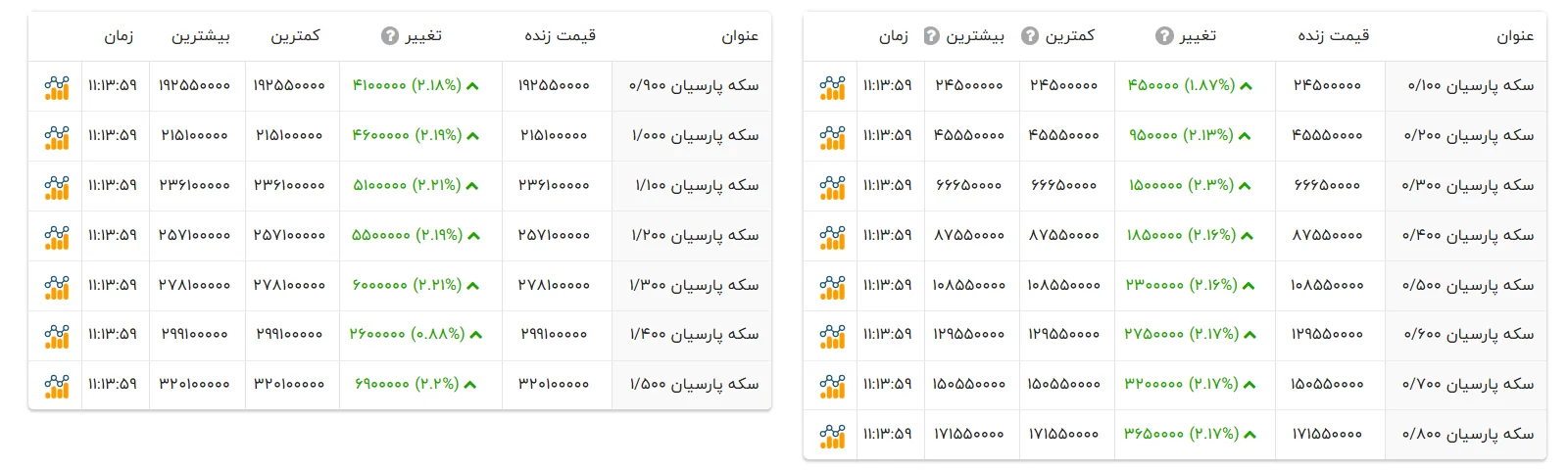Open سکه پارسیان ۱/۰۰۰ title link

[695, 135]
